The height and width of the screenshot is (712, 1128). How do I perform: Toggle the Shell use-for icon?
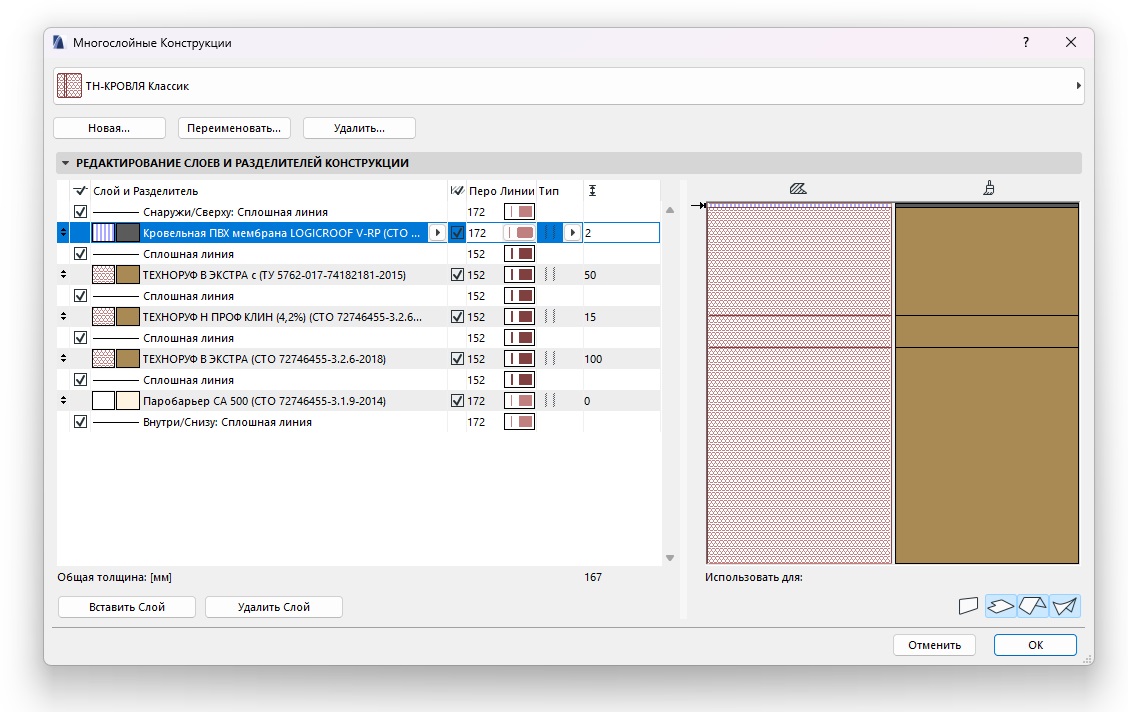coord(1065,605)
